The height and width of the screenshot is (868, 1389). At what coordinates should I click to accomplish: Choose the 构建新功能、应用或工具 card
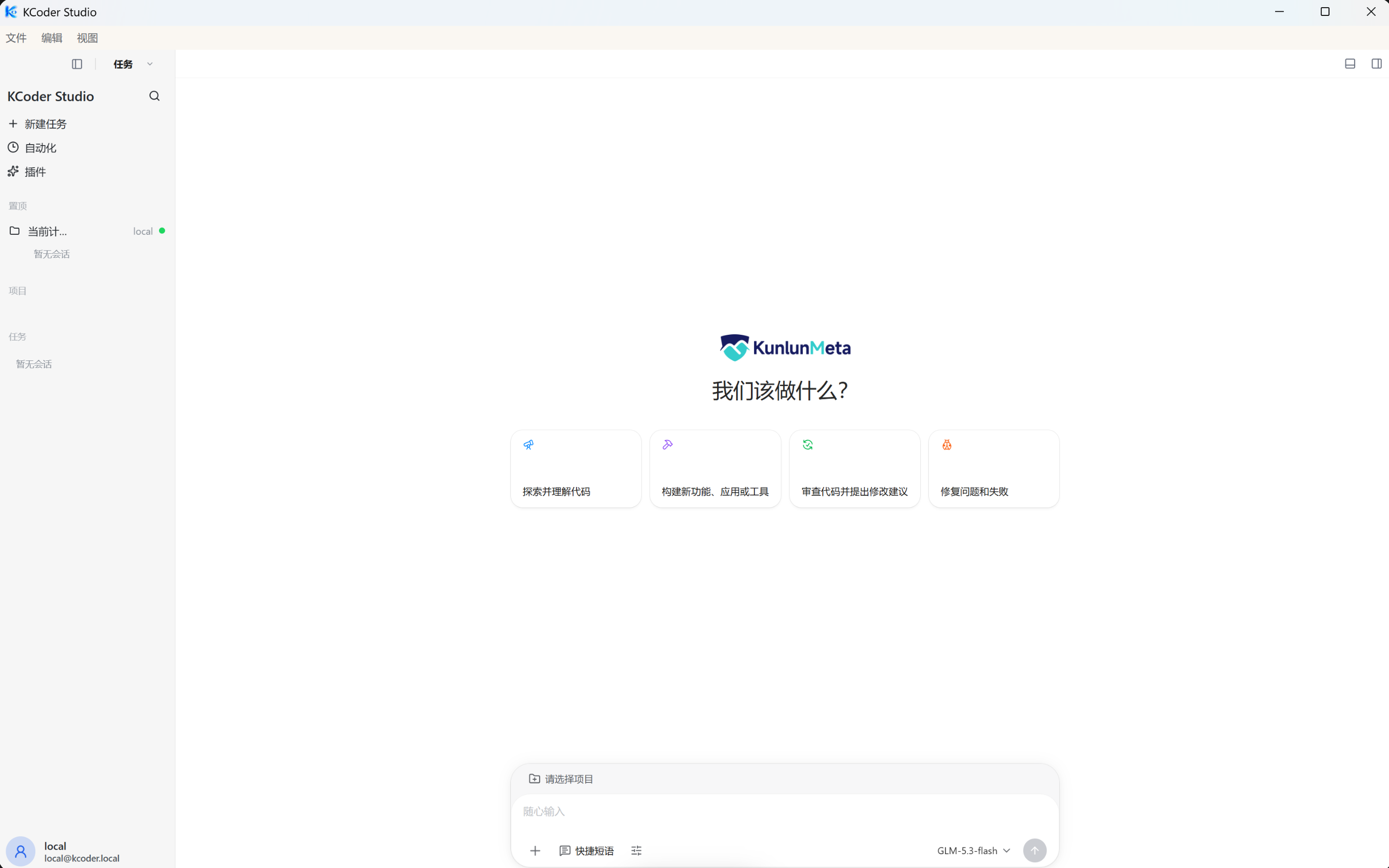(x=716, y=469)
